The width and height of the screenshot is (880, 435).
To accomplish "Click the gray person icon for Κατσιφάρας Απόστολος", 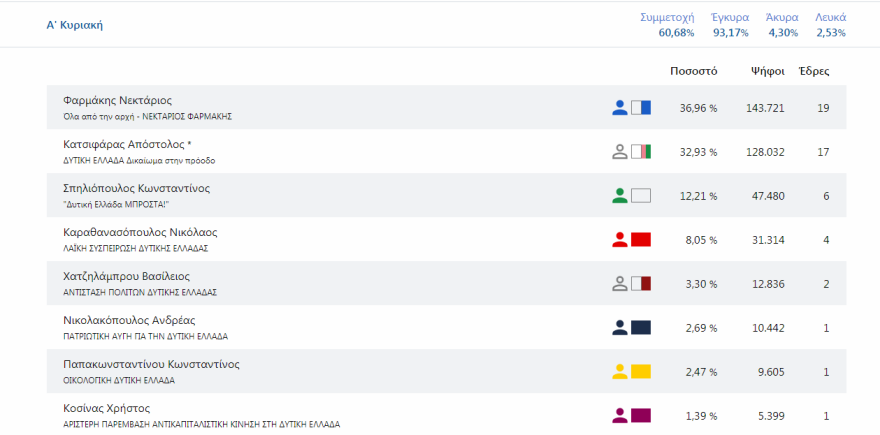I will tap(619, 152).
